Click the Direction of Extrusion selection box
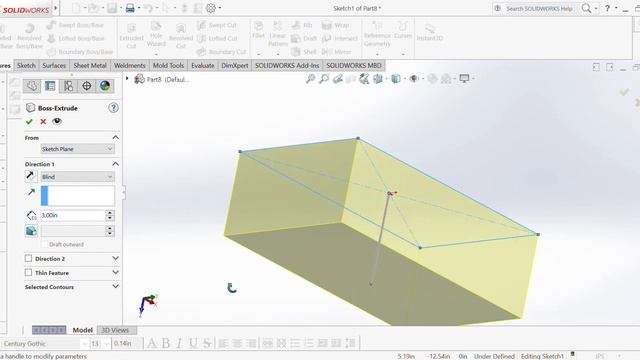Image resolution: width=640 pixels, height=360 pixels. [x=78, y=196]
